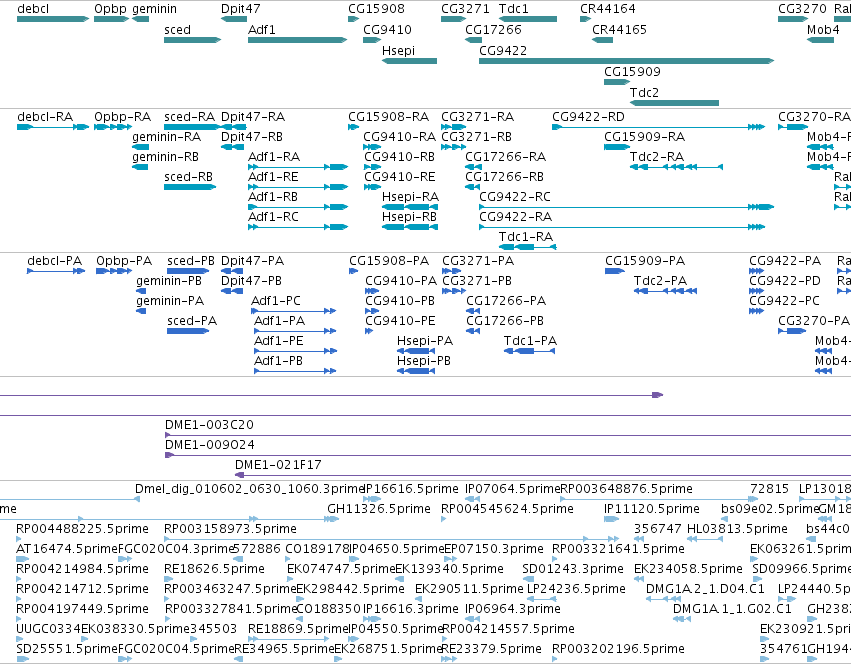Click the CG9410 gene label

coord(387,29)
